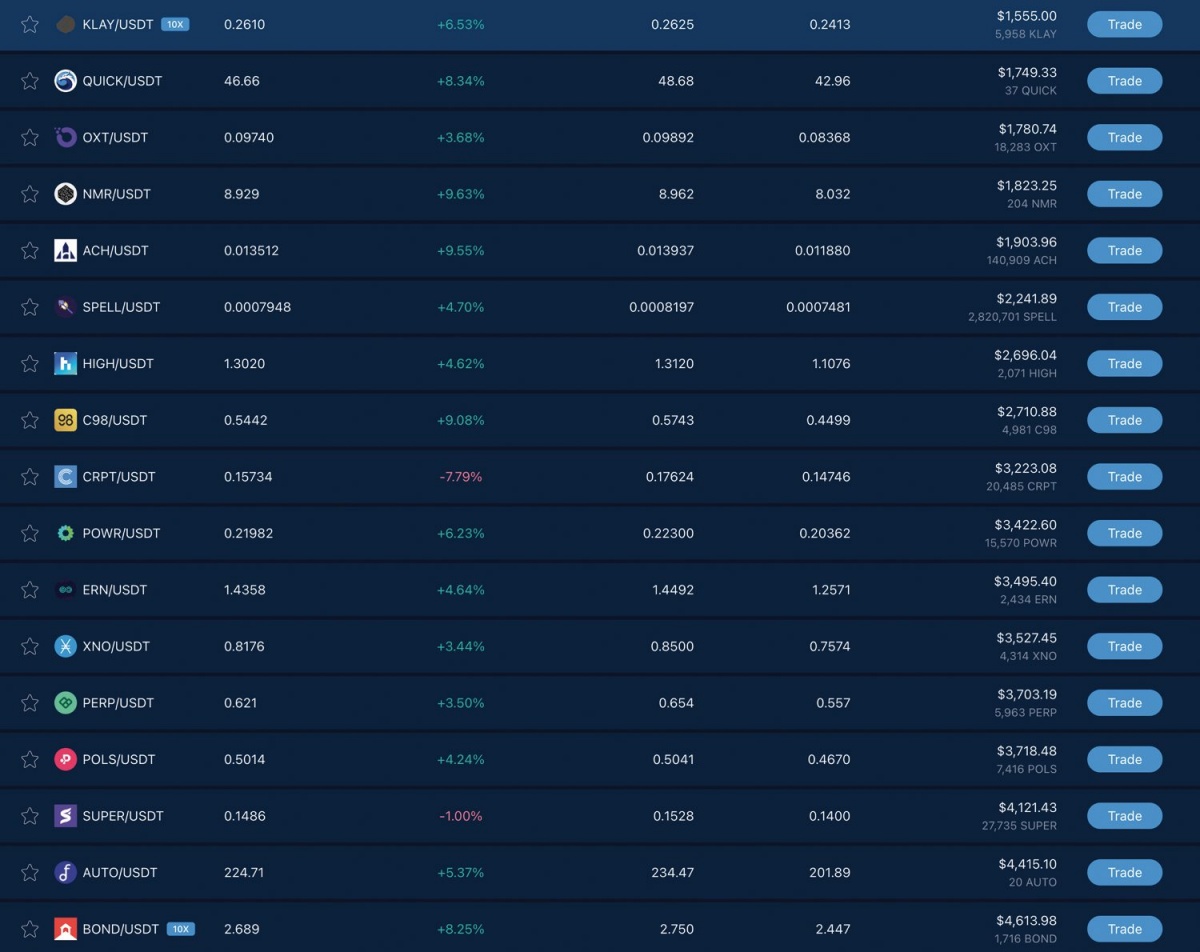
Task: Star the SUPER/USDT pair
Action: [30, 816]
